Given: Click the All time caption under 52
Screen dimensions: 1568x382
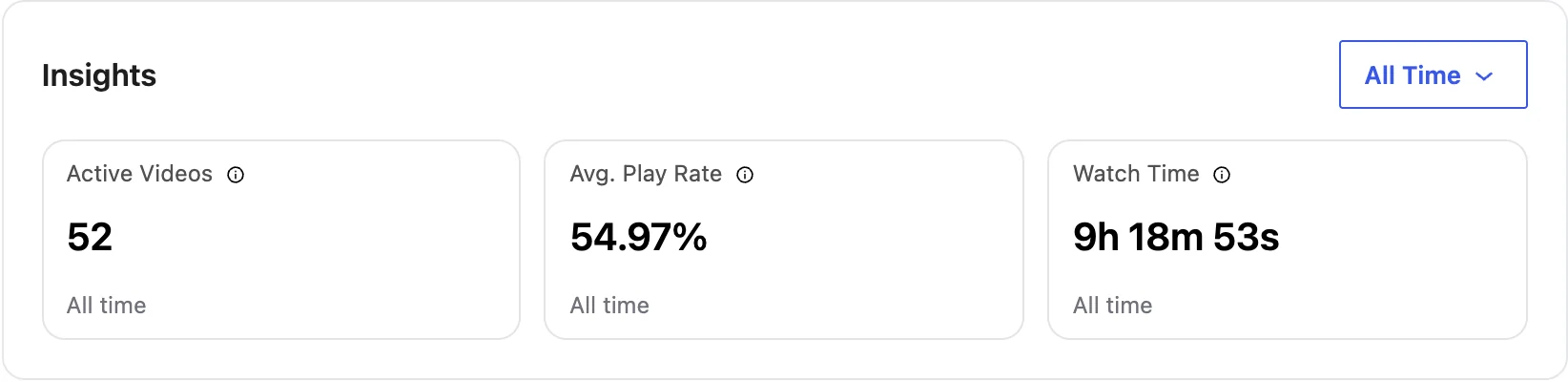Looking at the screenshot, I should click(x=107, y=306).
